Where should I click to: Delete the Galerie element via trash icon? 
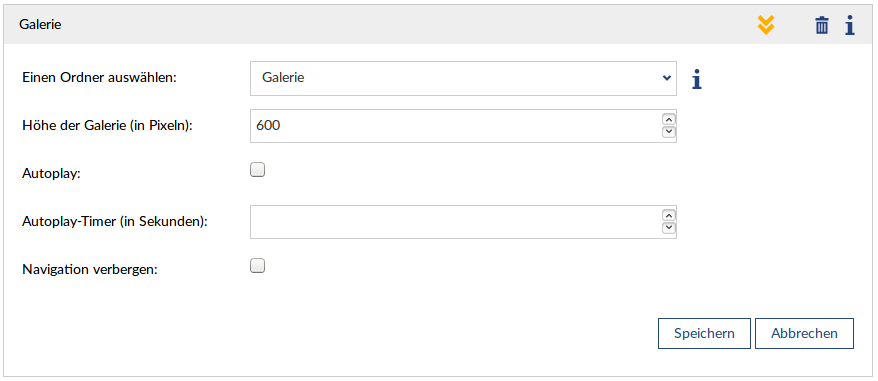point(821,25)
